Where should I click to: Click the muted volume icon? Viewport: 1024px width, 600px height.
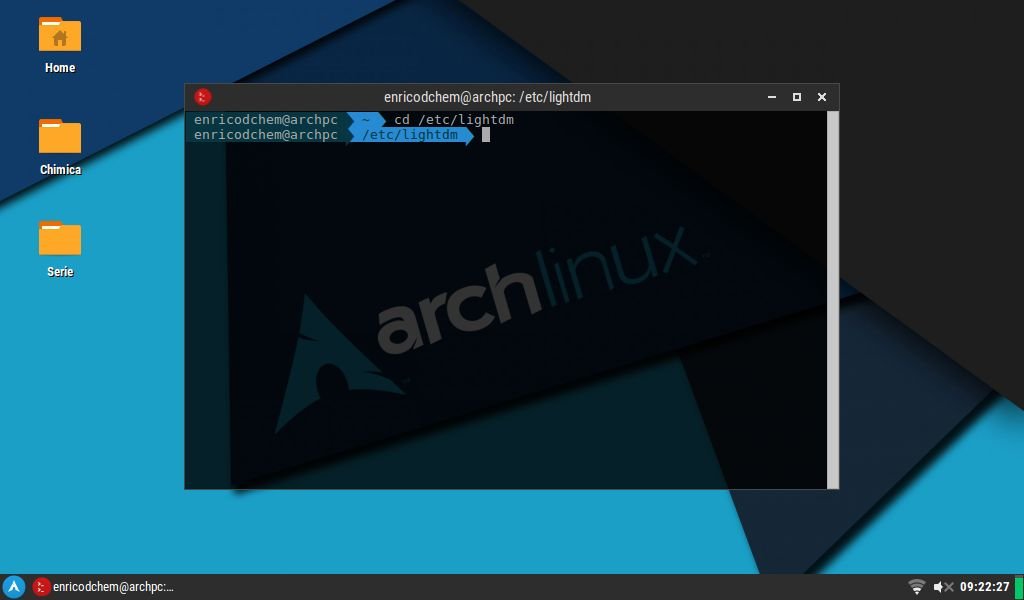click(943, 587)
